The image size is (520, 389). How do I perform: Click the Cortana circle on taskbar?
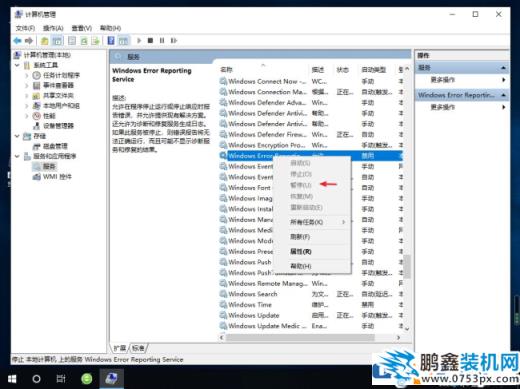click(x=36, y=379)
